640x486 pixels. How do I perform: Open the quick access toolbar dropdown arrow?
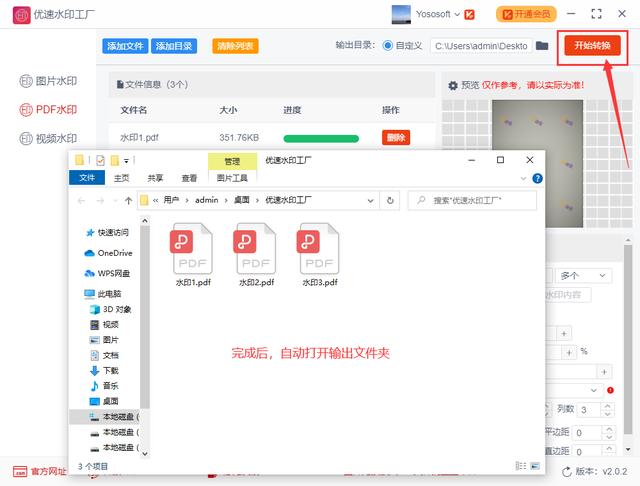[127, 161]
